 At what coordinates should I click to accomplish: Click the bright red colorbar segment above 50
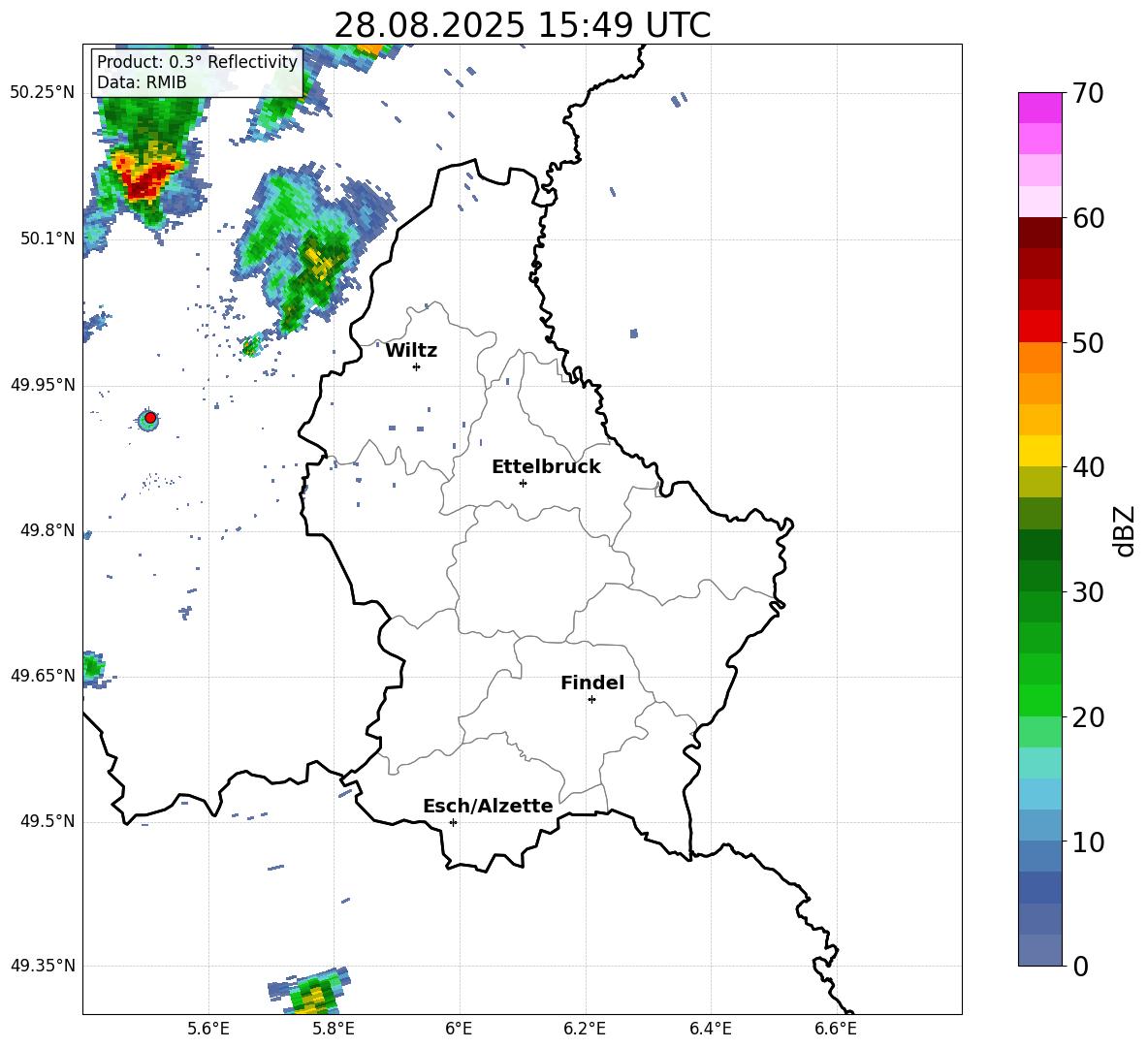[1039, 327]
